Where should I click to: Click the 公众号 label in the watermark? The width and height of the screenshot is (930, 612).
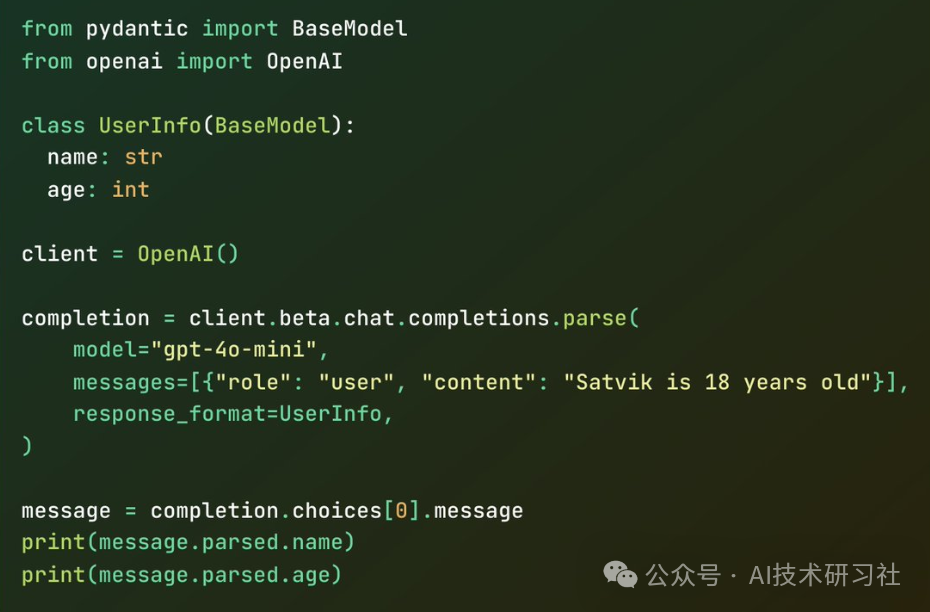pos(683,575)
